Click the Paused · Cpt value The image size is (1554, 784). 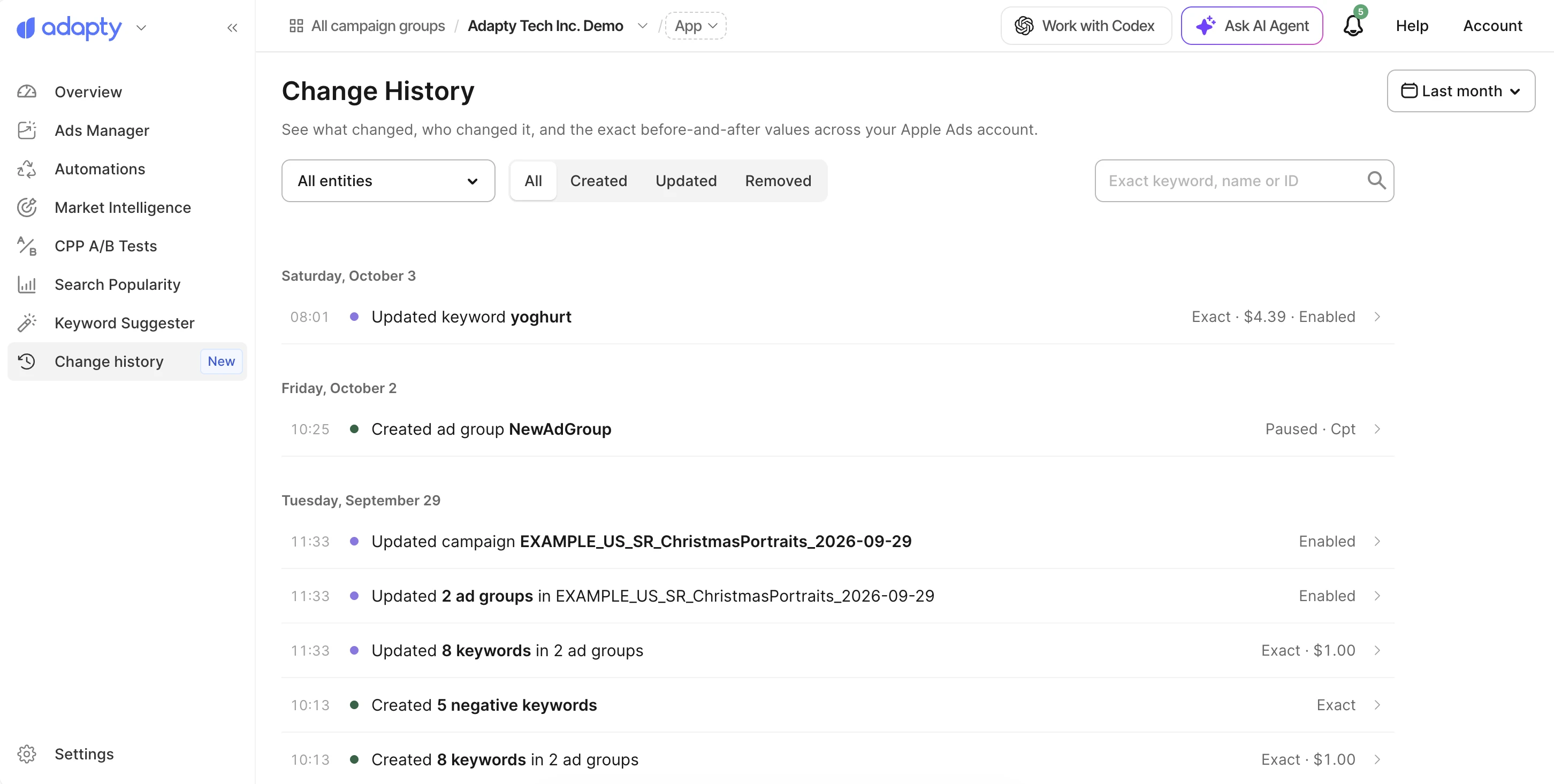(1311, 429)
